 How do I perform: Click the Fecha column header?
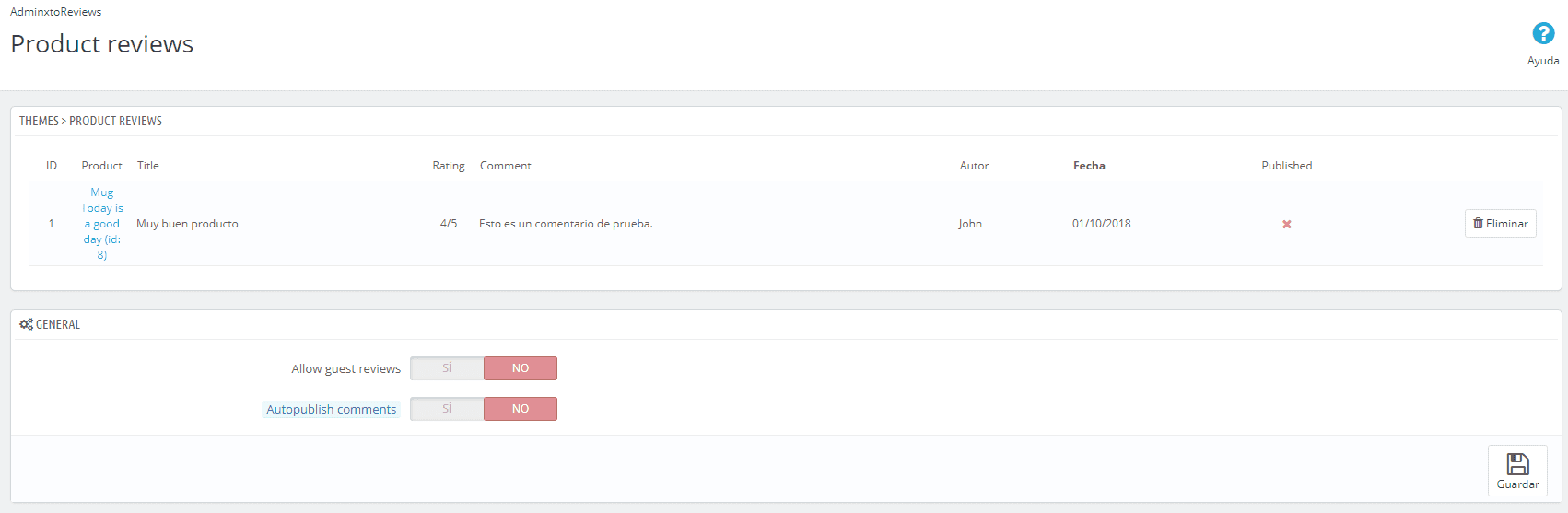(1089, 166)
